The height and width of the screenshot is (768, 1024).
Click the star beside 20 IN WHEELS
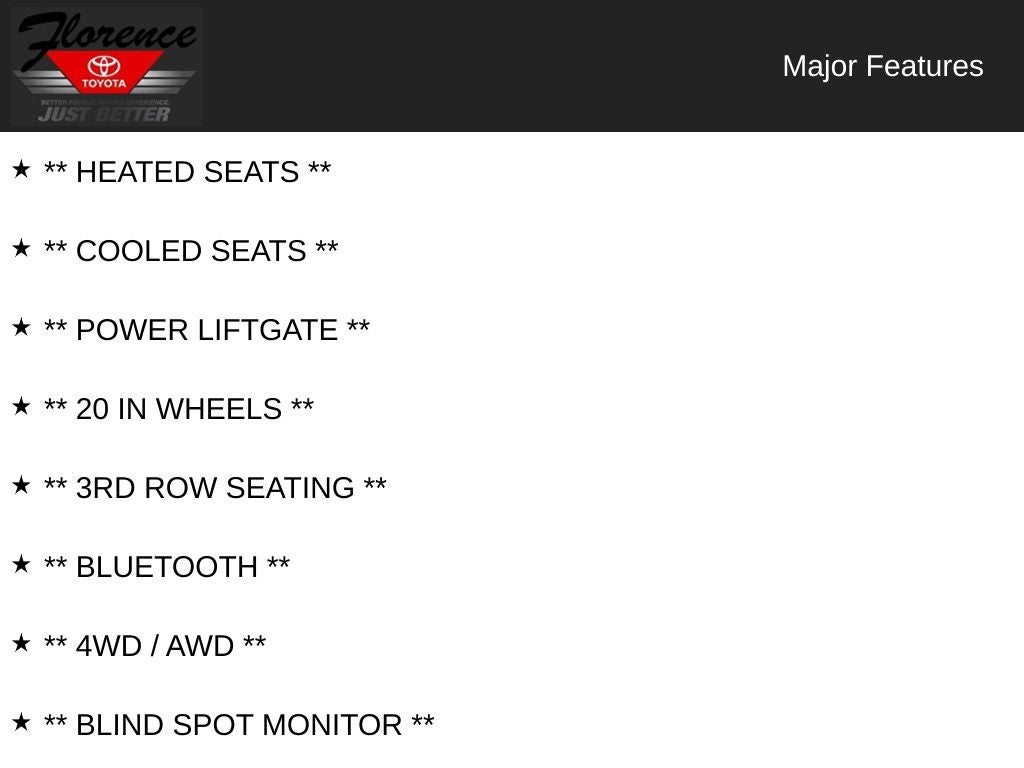[21, 407]
